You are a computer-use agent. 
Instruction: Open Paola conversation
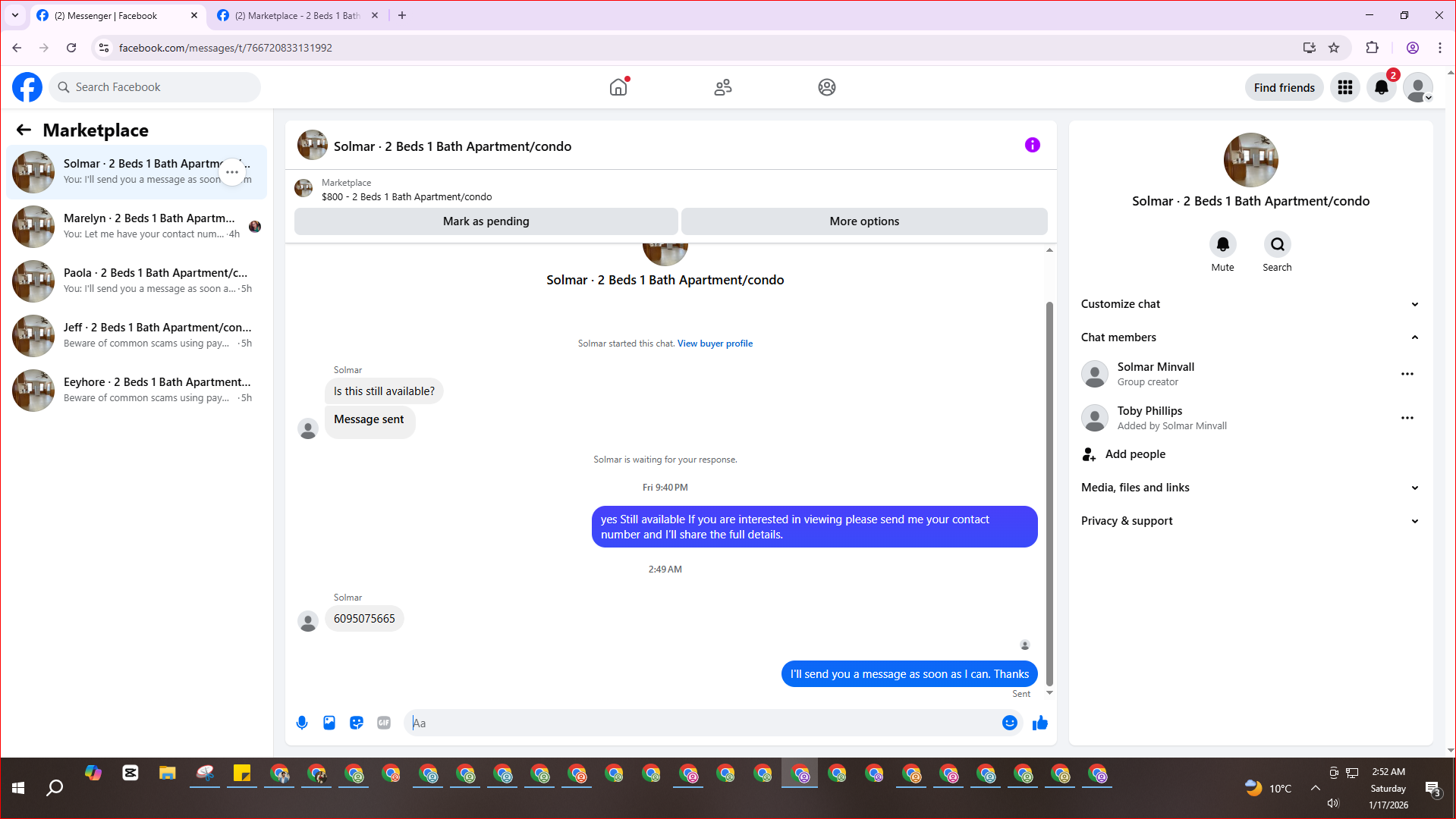pos(137,281)
